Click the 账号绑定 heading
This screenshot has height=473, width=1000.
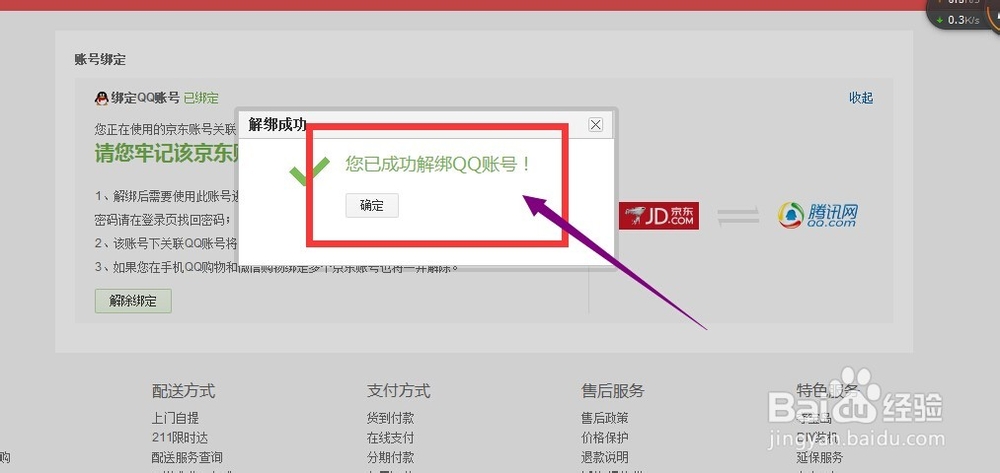100,60
